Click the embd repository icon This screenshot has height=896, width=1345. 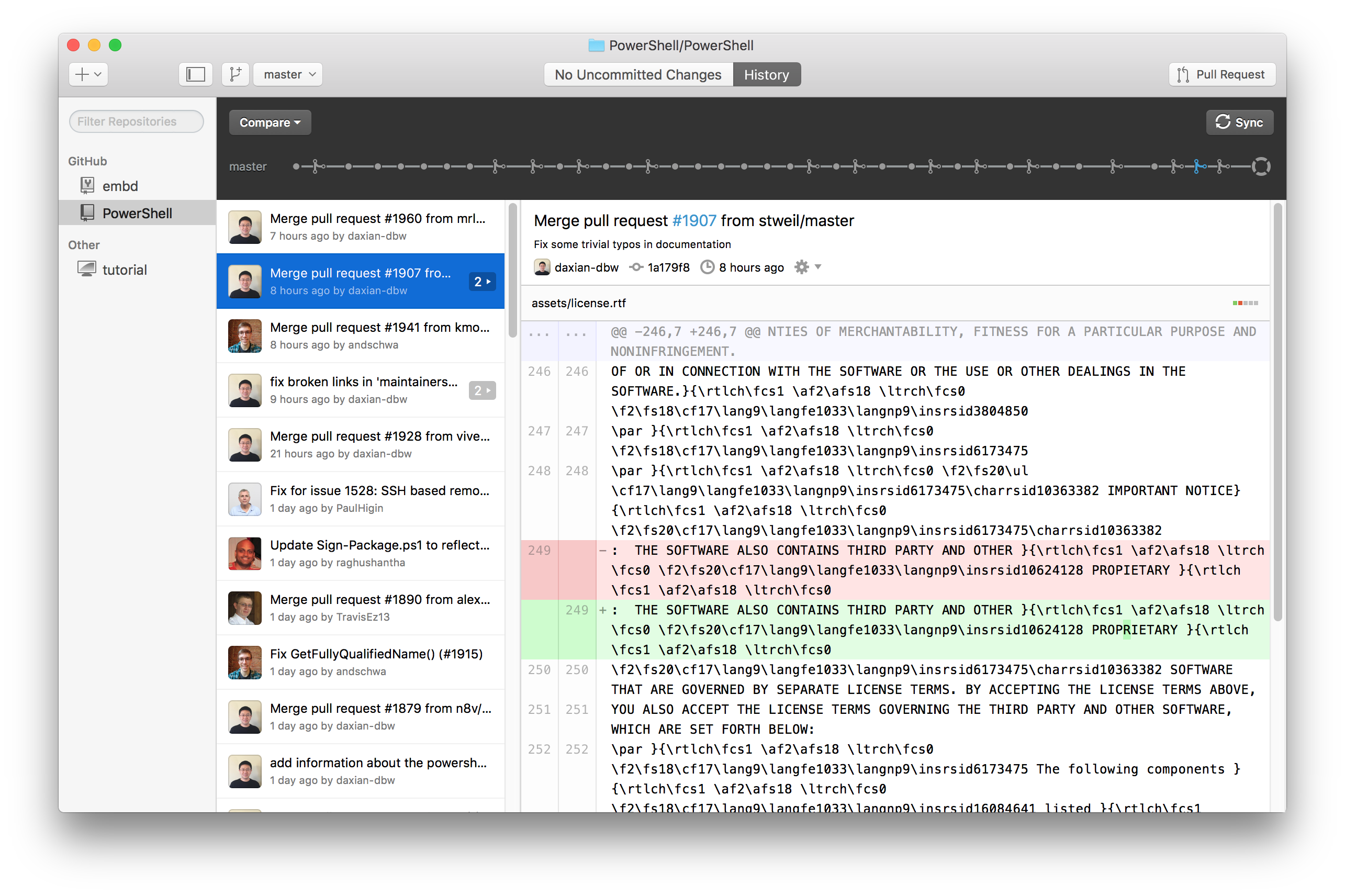coord(87,185)
